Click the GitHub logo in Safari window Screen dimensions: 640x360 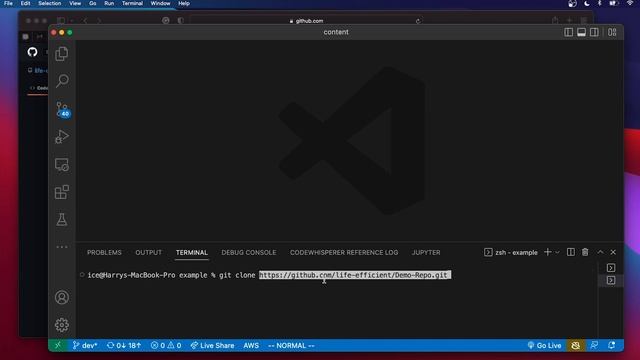pyautogui.click(x=32, y=52)
